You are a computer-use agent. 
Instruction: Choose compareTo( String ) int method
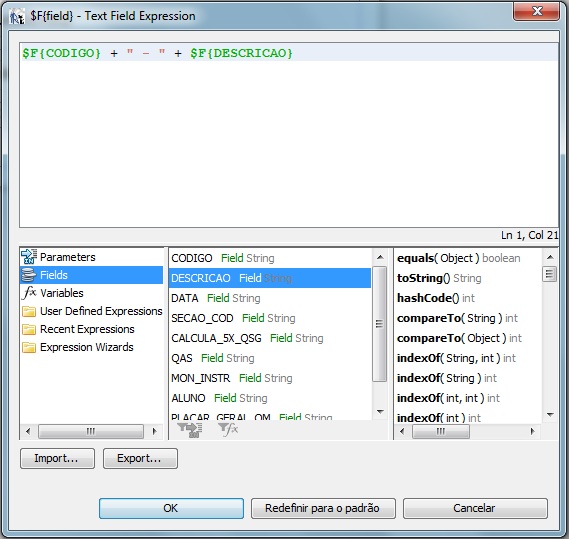pos(457,318)
